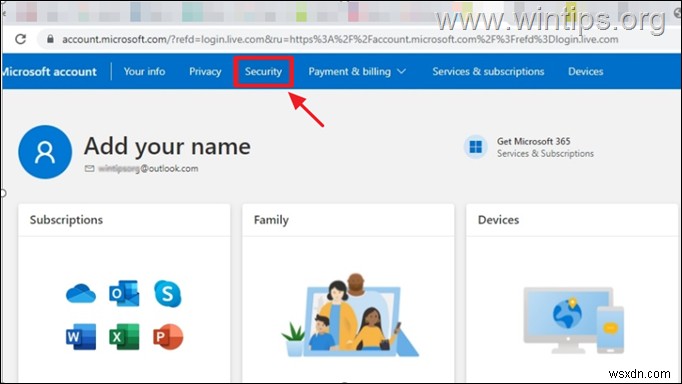Viewport: 682px width, 384px height.
Task: Click the Excel icon
Action: [x=124, y=337]
